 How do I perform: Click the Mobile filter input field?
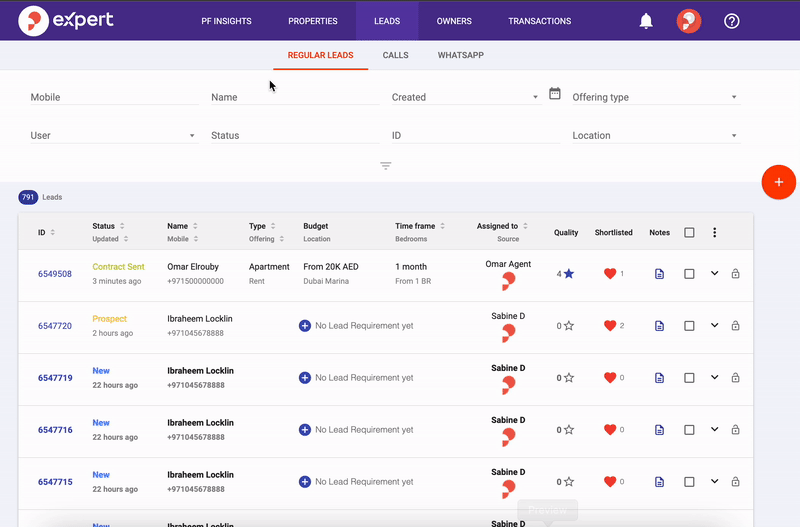pos(114,98)
